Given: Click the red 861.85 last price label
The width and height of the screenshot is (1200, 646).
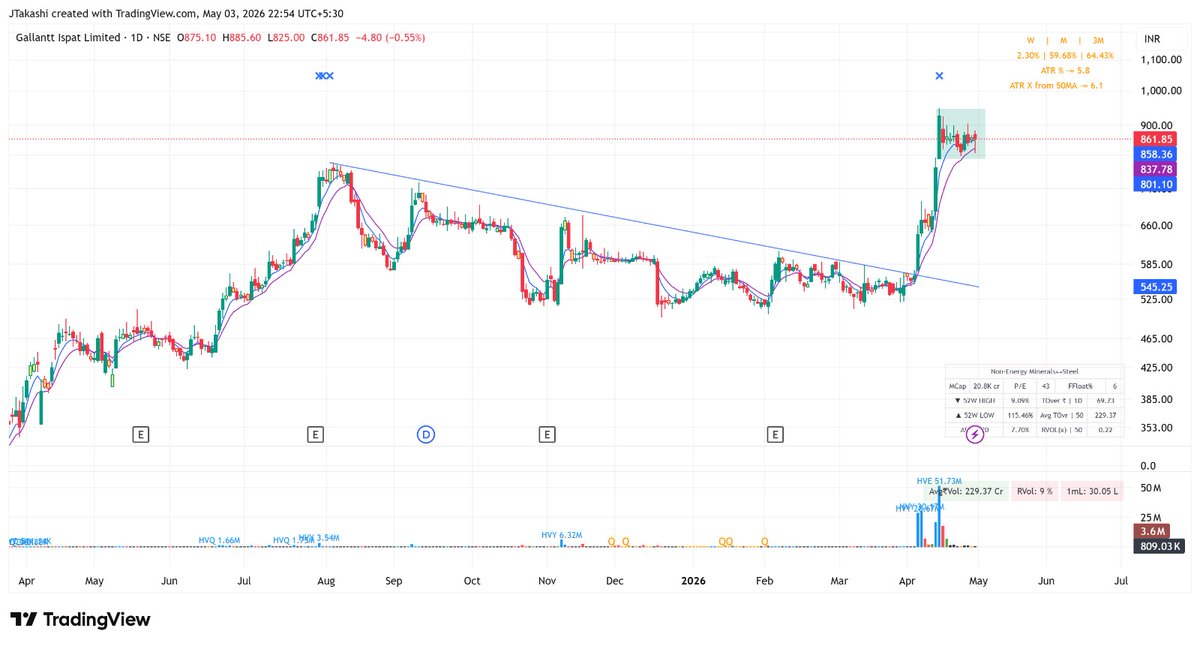Looking at the screenshot, I should click(x=1155, y=139).
